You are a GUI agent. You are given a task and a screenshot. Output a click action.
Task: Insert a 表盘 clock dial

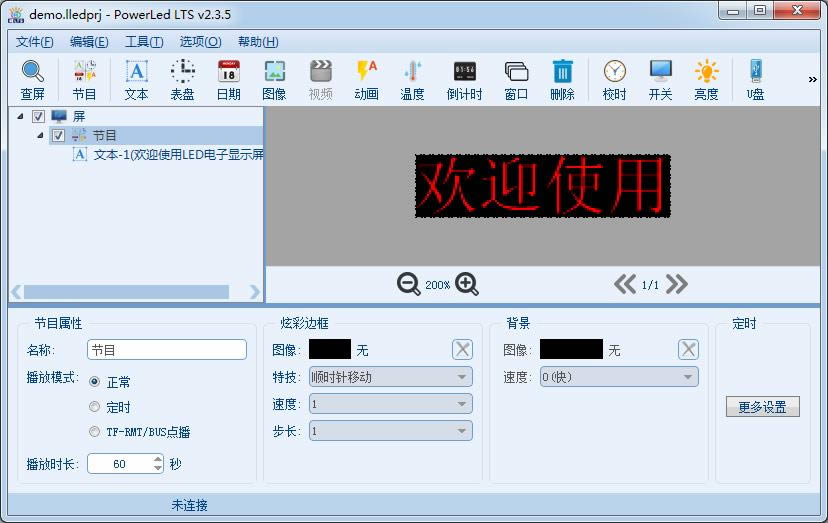pos(182,80)
